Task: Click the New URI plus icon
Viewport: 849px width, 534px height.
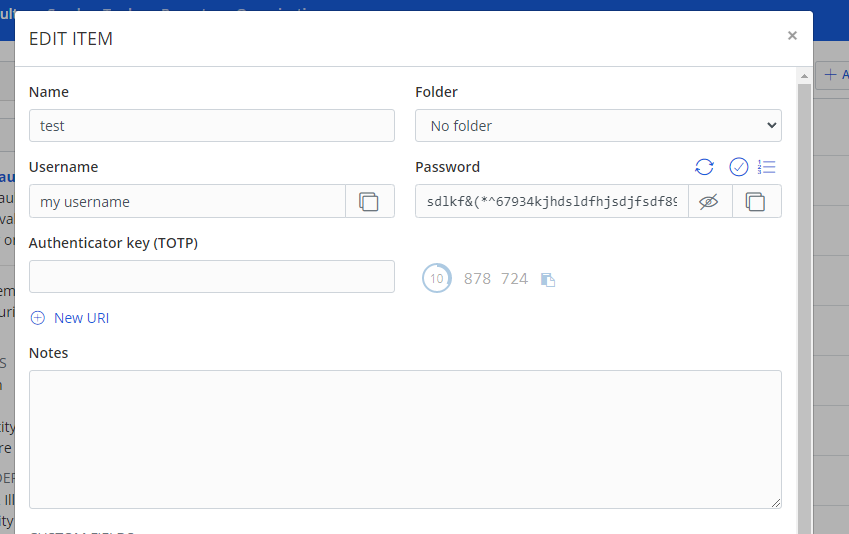Action: pyautogui.click(x=37, y=318)
